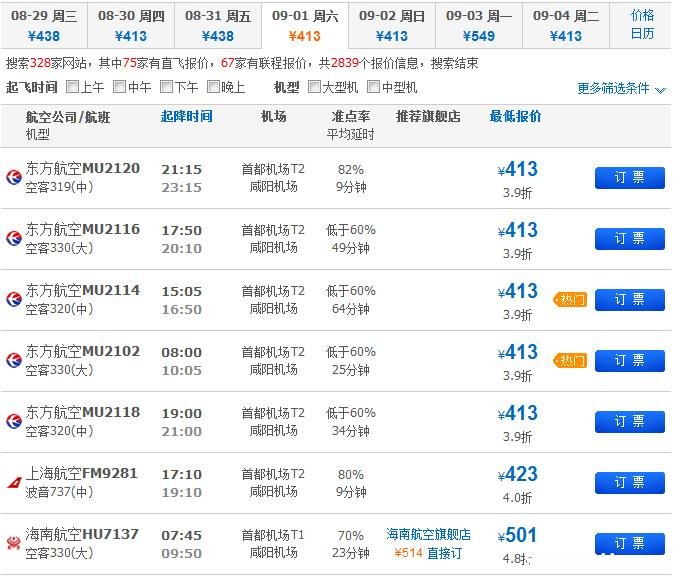
Task: Book ticket for flight MU2120
Action: [629, 178]
